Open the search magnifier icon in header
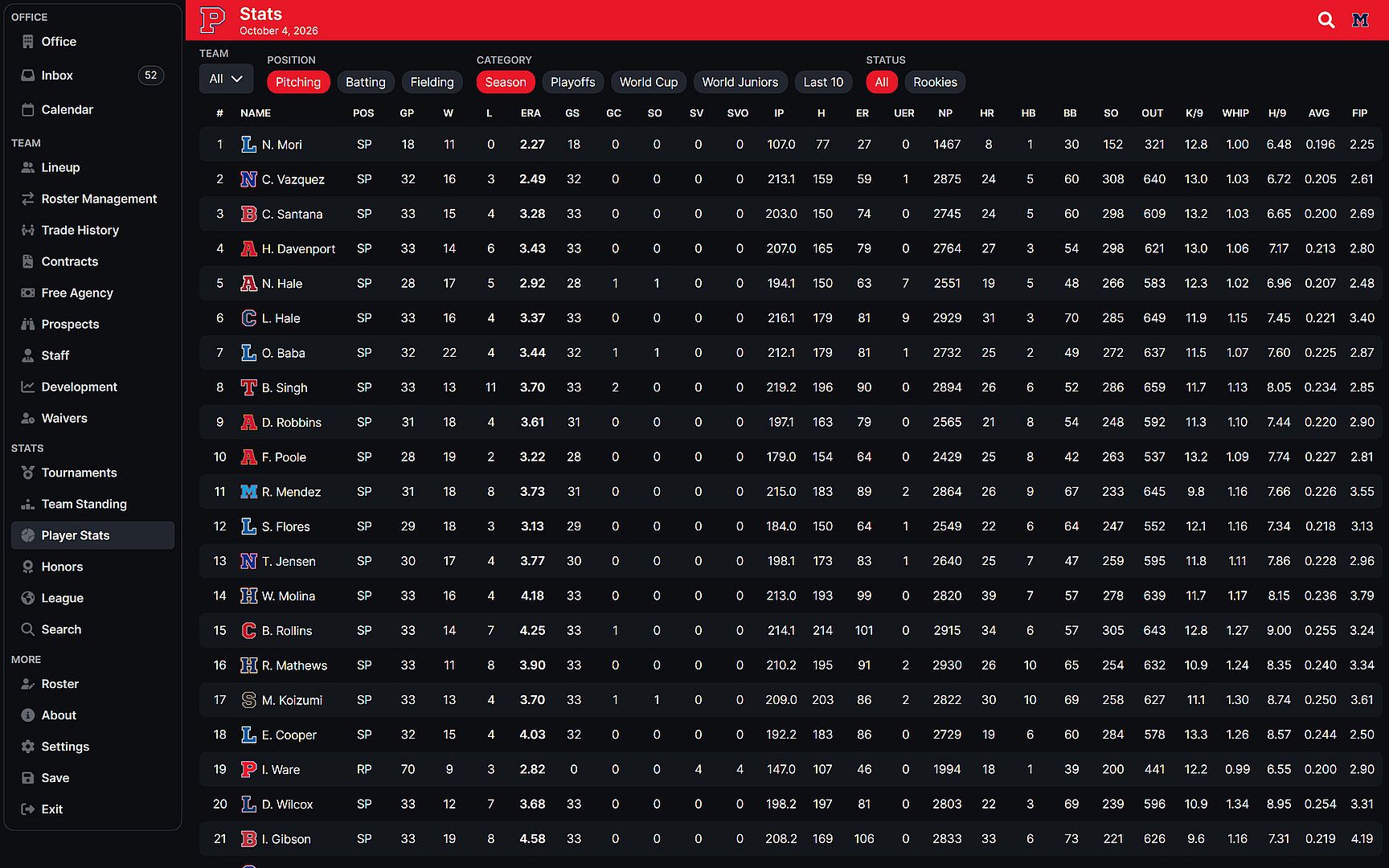This screenshot has height=868, width=1389. pos(1326,20)
